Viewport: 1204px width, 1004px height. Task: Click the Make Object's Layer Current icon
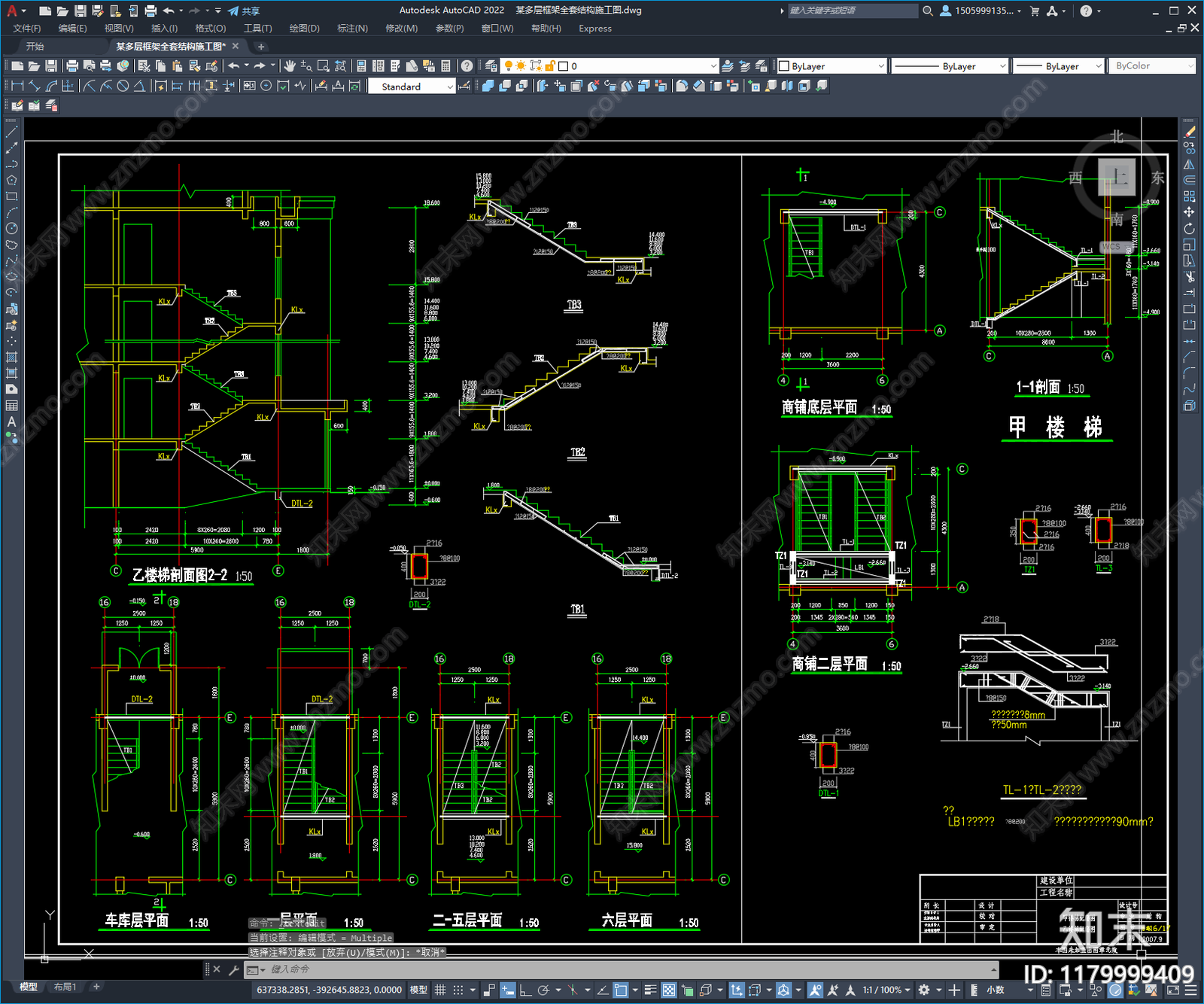[728, 66]
